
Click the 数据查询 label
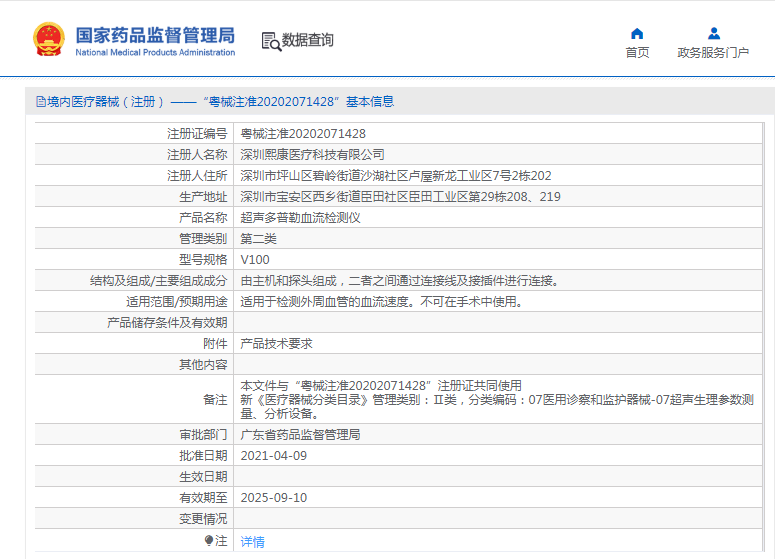coord(307,40)
